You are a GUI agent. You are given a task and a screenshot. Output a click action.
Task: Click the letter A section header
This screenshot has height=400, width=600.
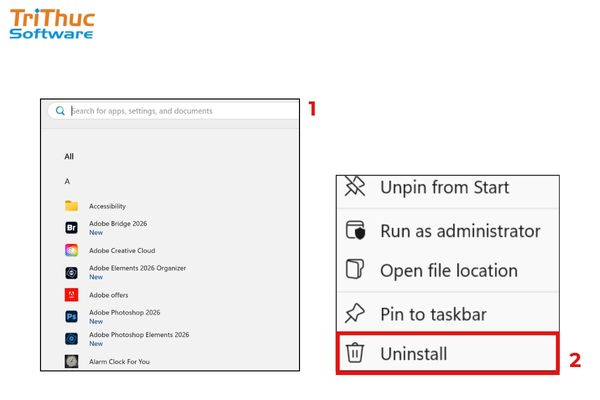(x=67, y=181)
